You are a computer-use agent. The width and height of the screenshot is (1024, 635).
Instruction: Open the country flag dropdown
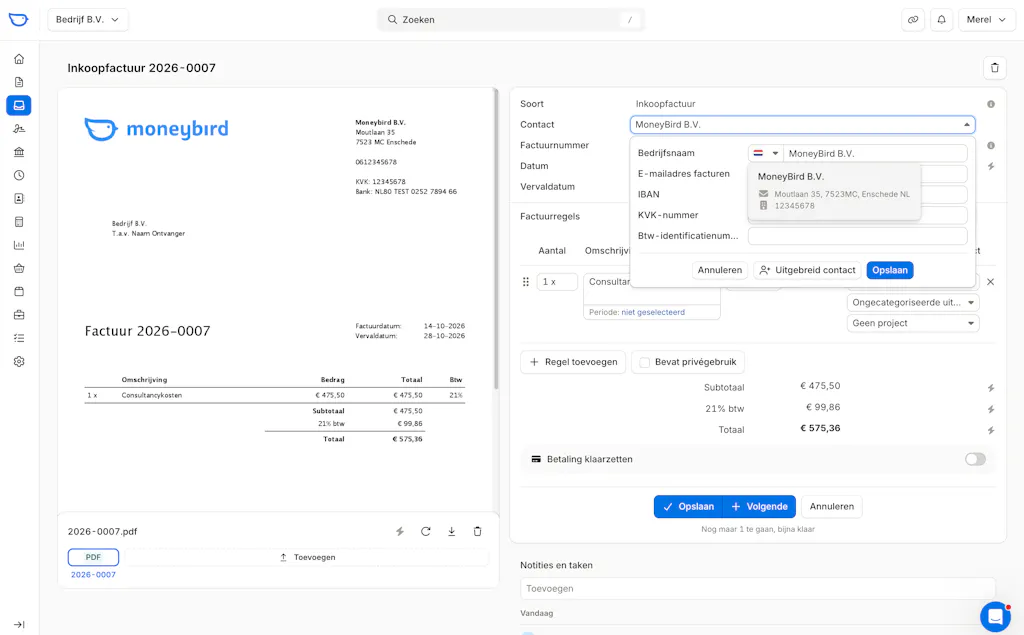[765, 154]
